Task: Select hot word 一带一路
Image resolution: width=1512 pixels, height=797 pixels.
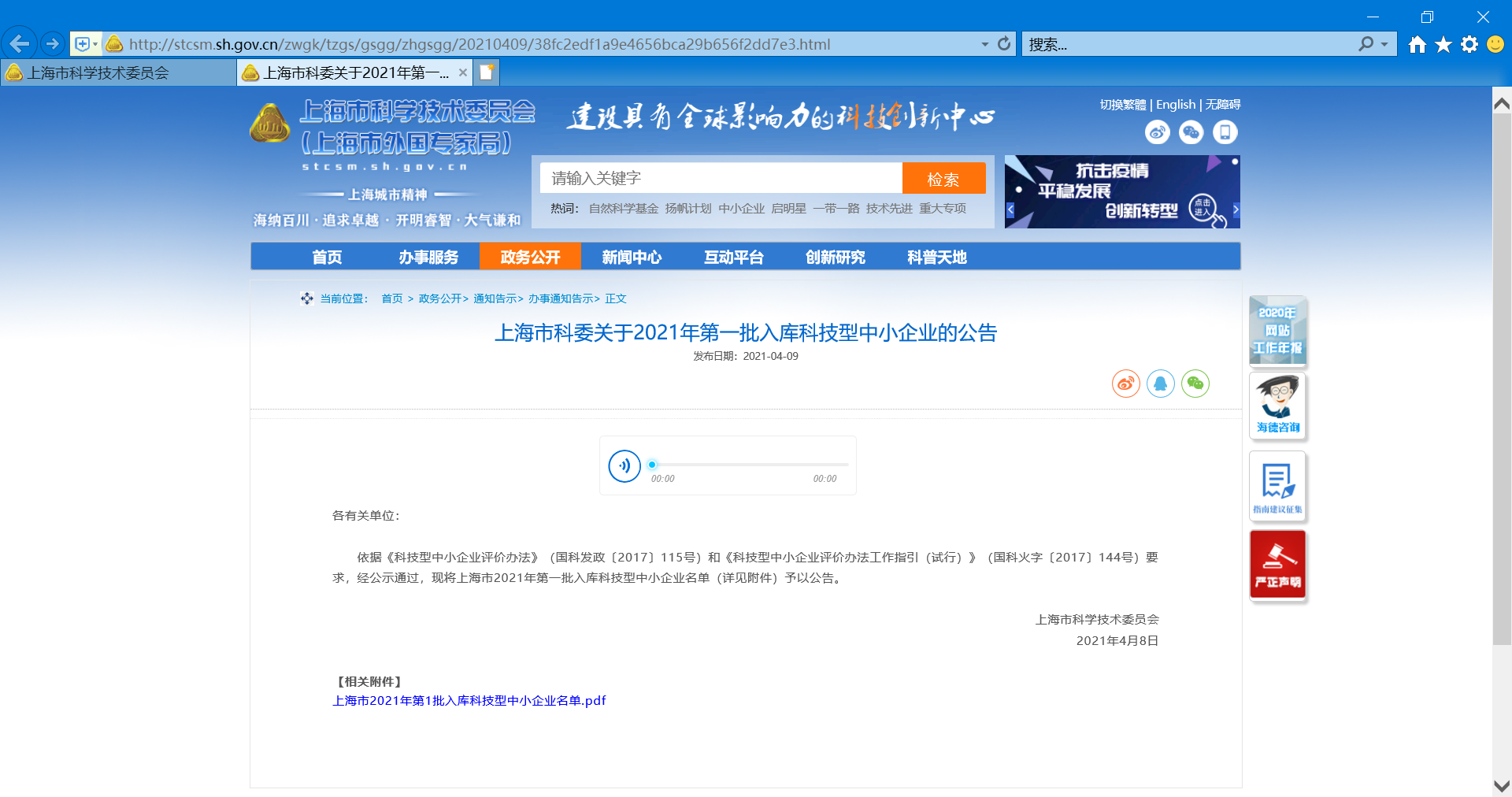Action: [x=836, y=209]
